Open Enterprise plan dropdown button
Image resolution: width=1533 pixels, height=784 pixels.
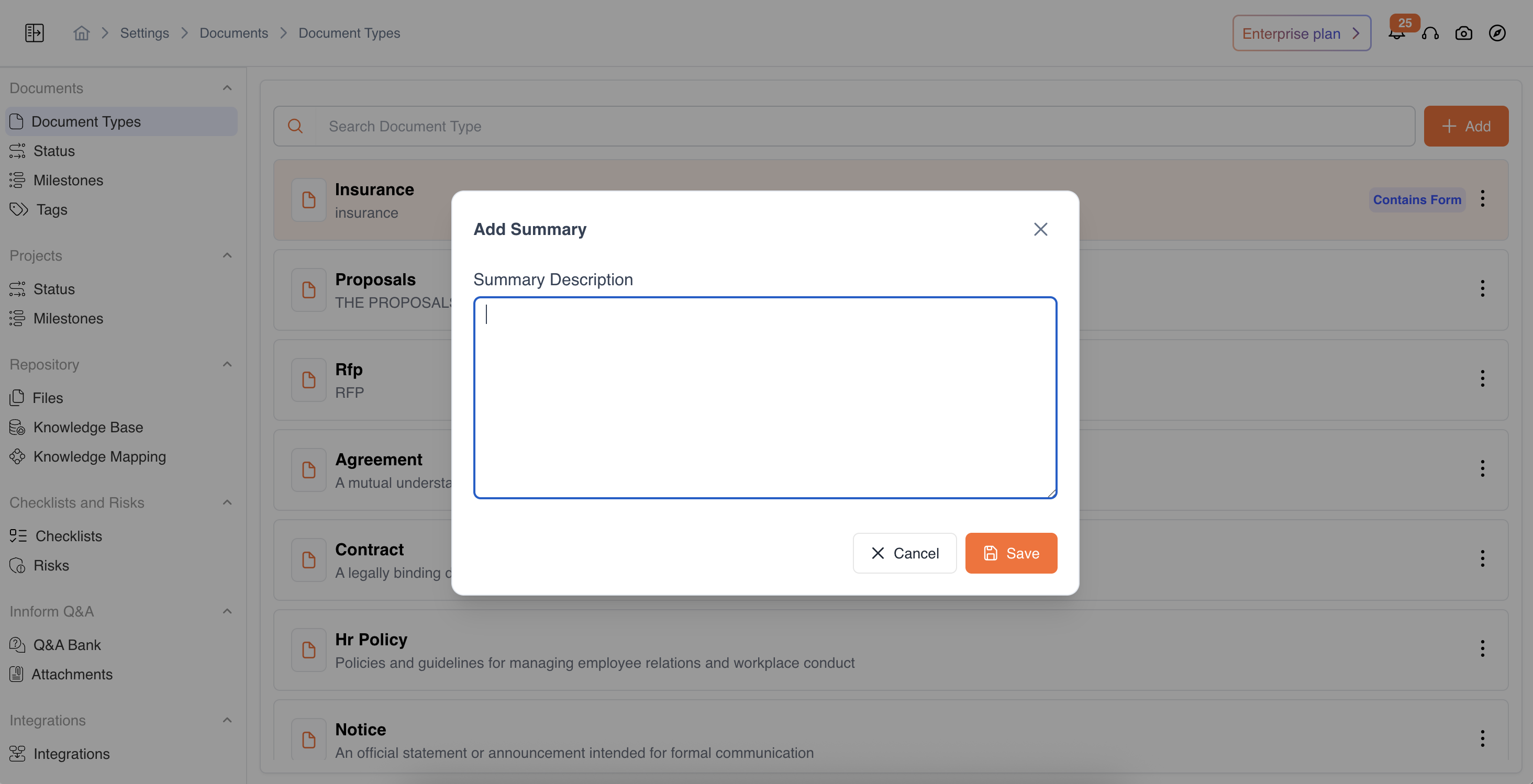[x=1302, y=33]
